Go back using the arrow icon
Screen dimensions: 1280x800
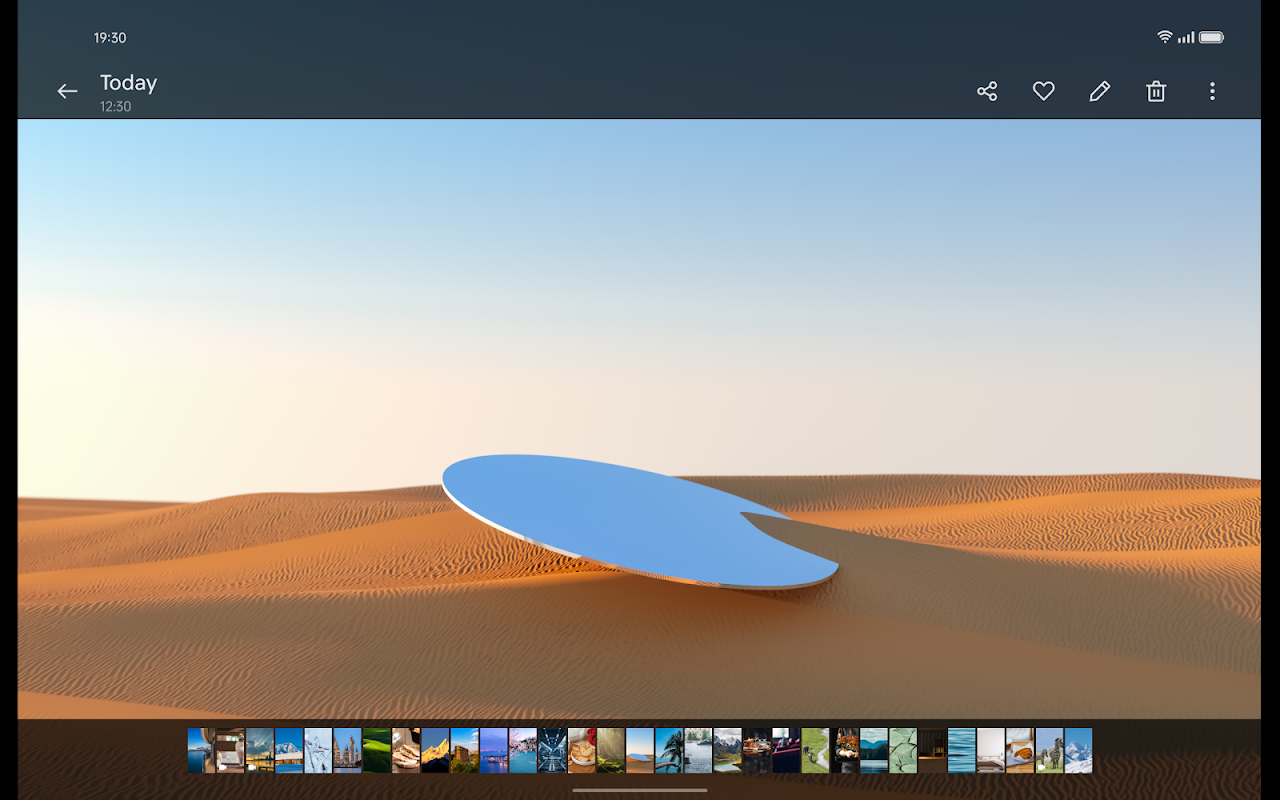pyautogui.click(x=67, y=91)
